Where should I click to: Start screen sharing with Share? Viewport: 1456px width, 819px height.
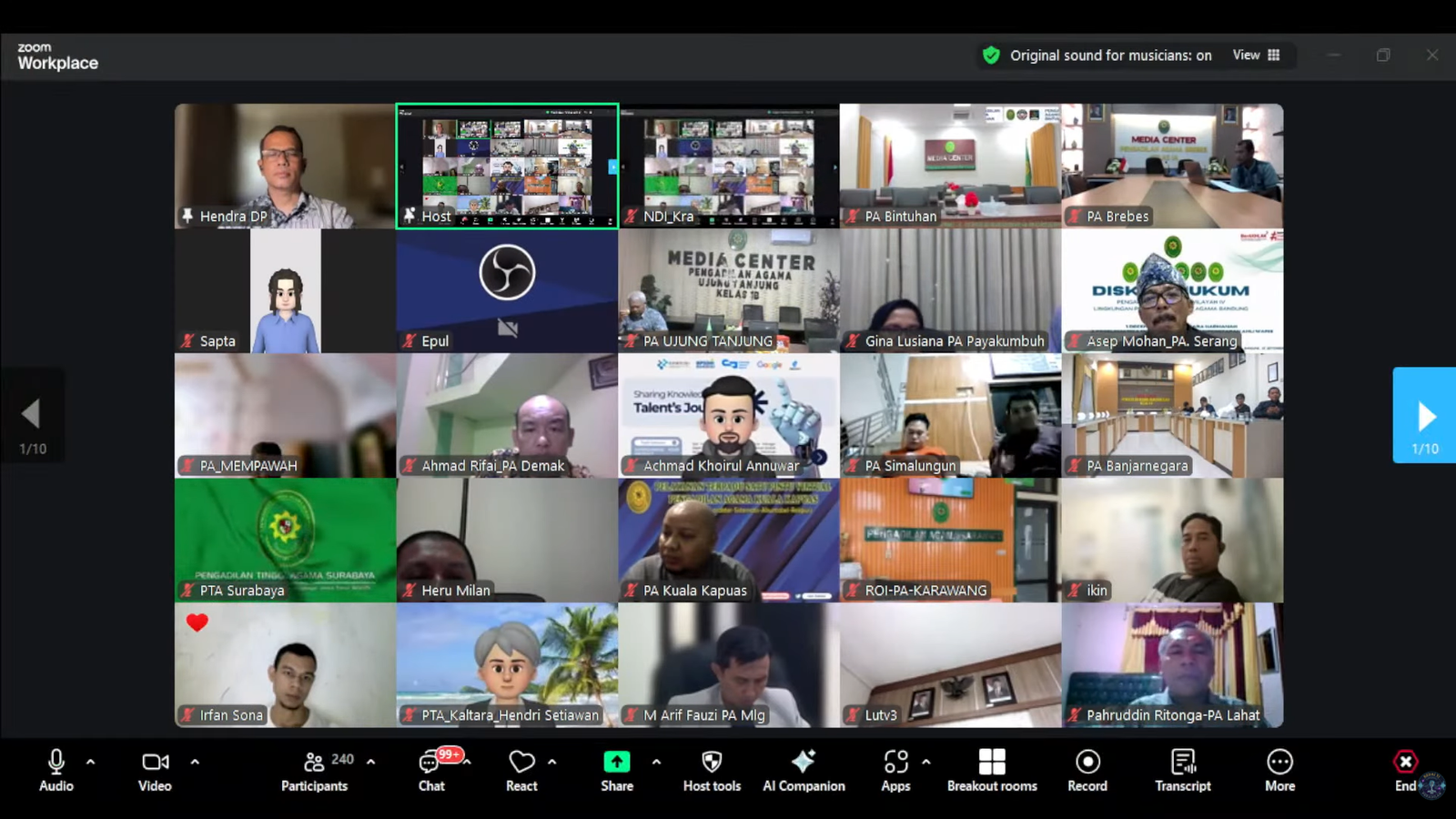point(616,771)
